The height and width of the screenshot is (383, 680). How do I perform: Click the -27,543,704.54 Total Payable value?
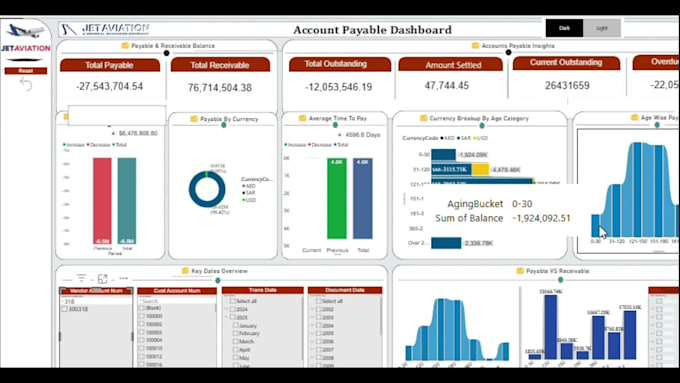(110, 86)
